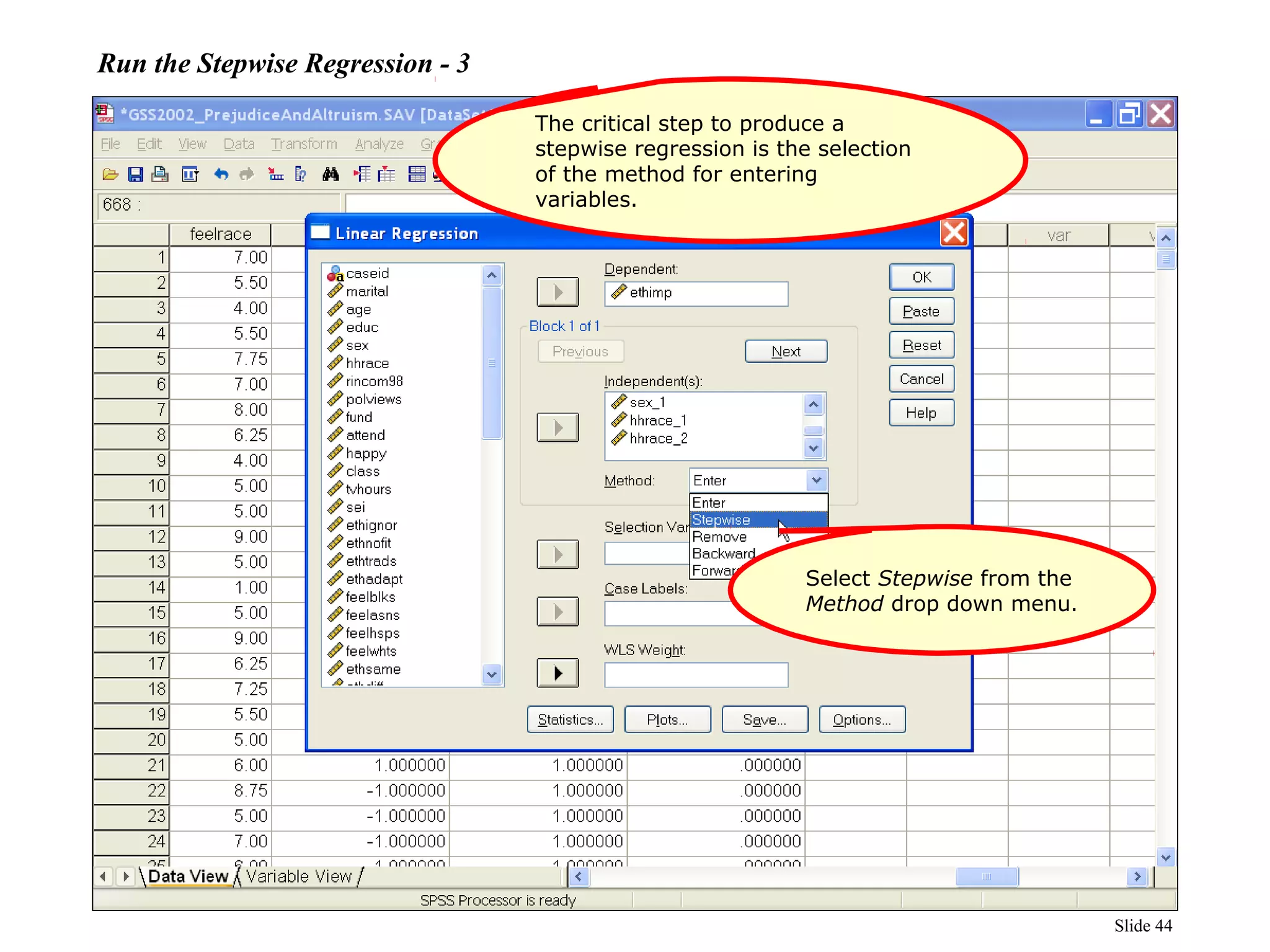Click arrow button beside Case Labels field
The width and height of the screenshot is (1270, 952).
pos(557,612)
